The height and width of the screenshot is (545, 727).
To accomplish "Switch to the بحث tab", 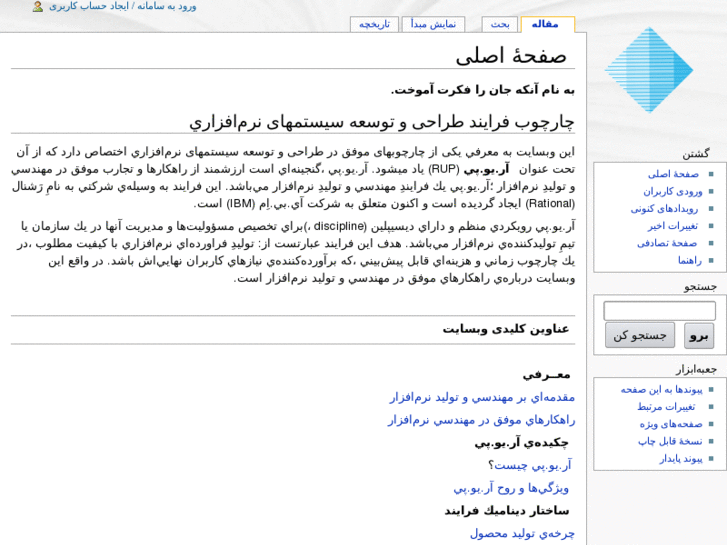I will (x=500, y=25).
